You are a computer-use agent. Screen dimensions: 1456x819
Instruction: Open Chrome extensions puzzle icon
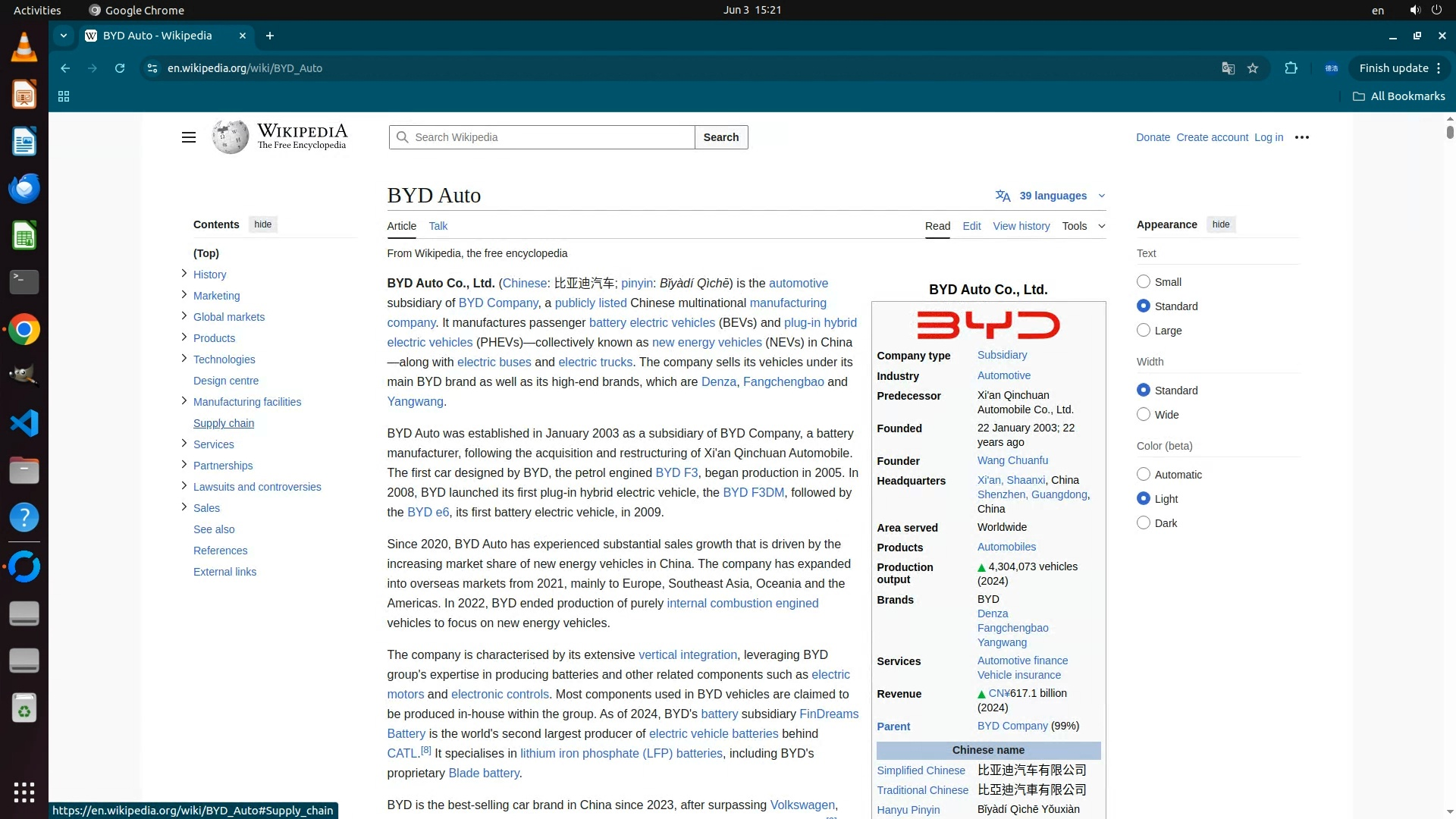click(x=1291, y=68)
